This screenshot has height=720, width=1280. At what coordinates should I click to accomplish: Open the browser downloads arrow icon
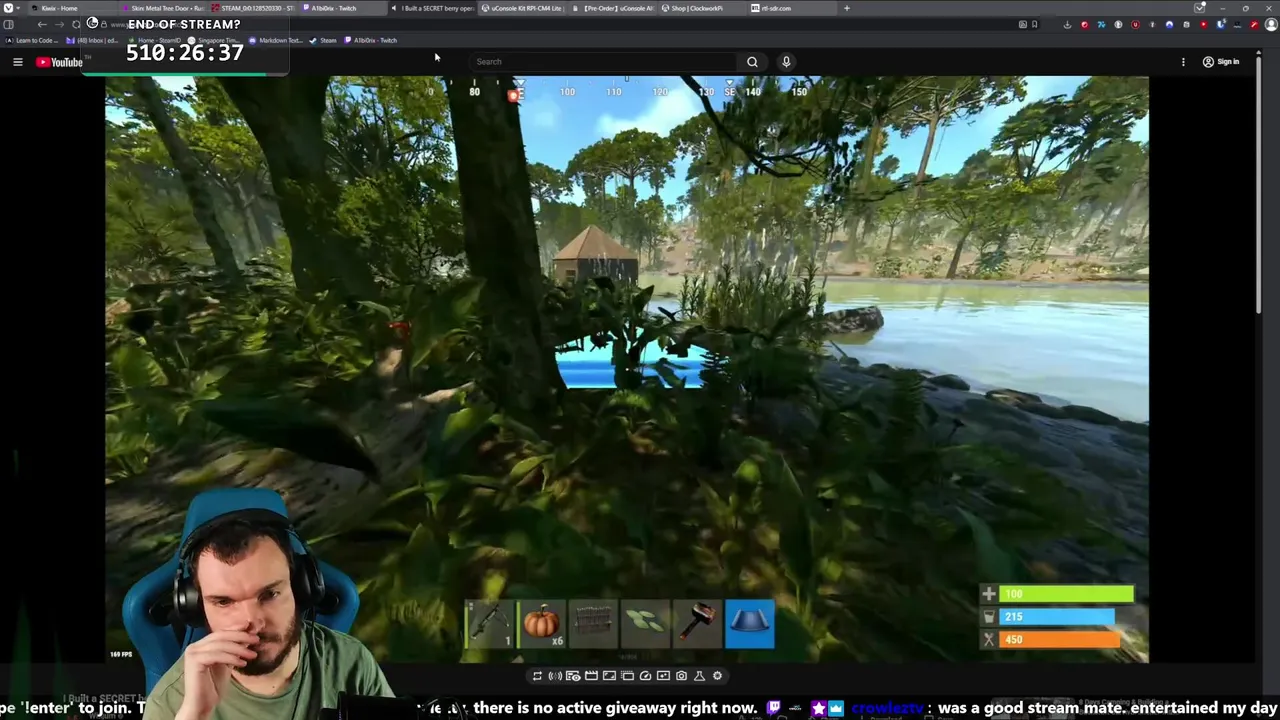(x=1067, y=24)
